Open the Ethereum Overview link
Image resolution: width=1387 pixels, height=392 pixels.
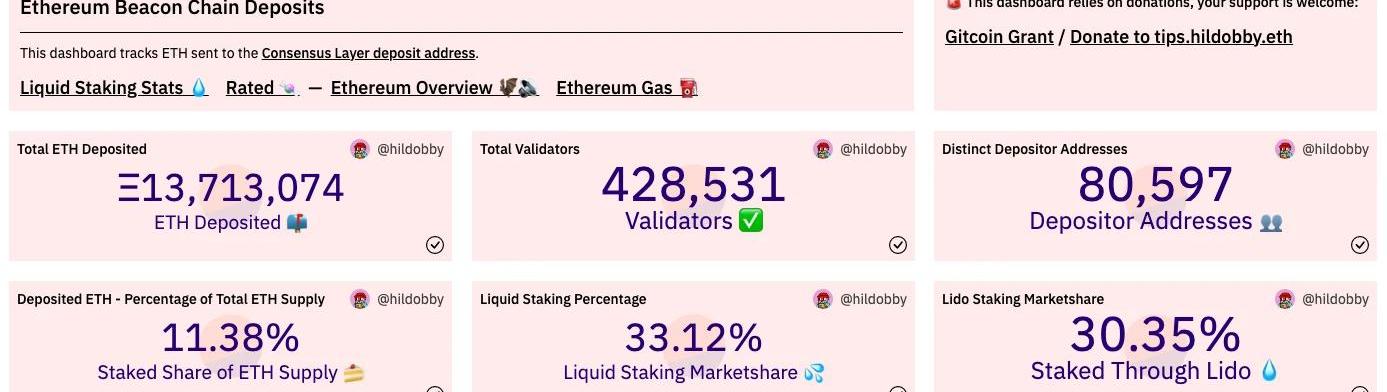tap(435, 88)
